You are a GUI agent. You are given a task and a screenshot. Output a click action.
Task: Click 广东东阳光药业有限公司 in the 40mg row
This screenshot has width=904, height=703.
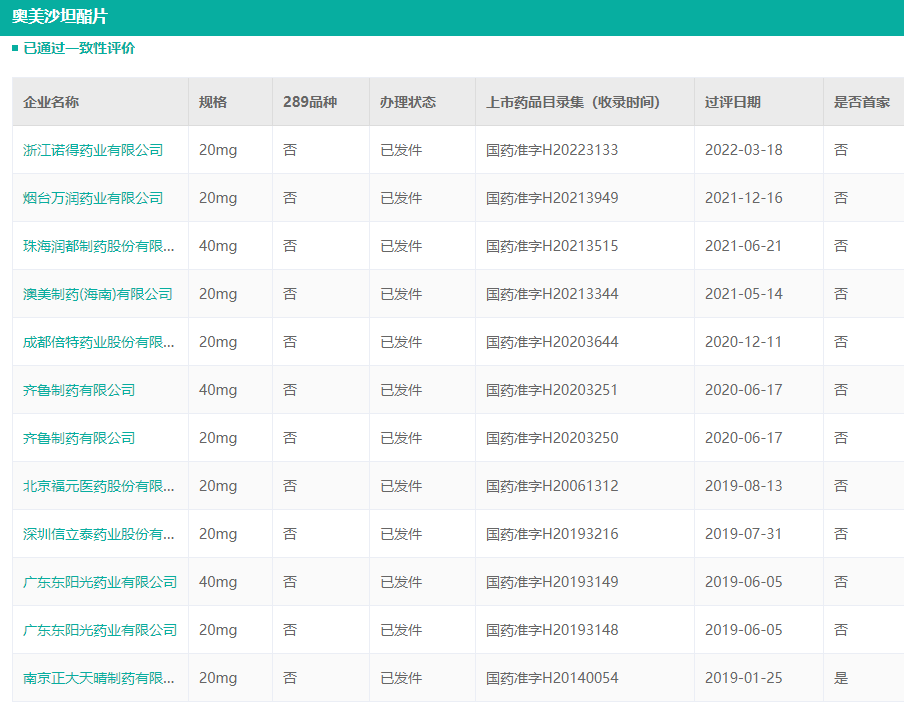point(100,582)
